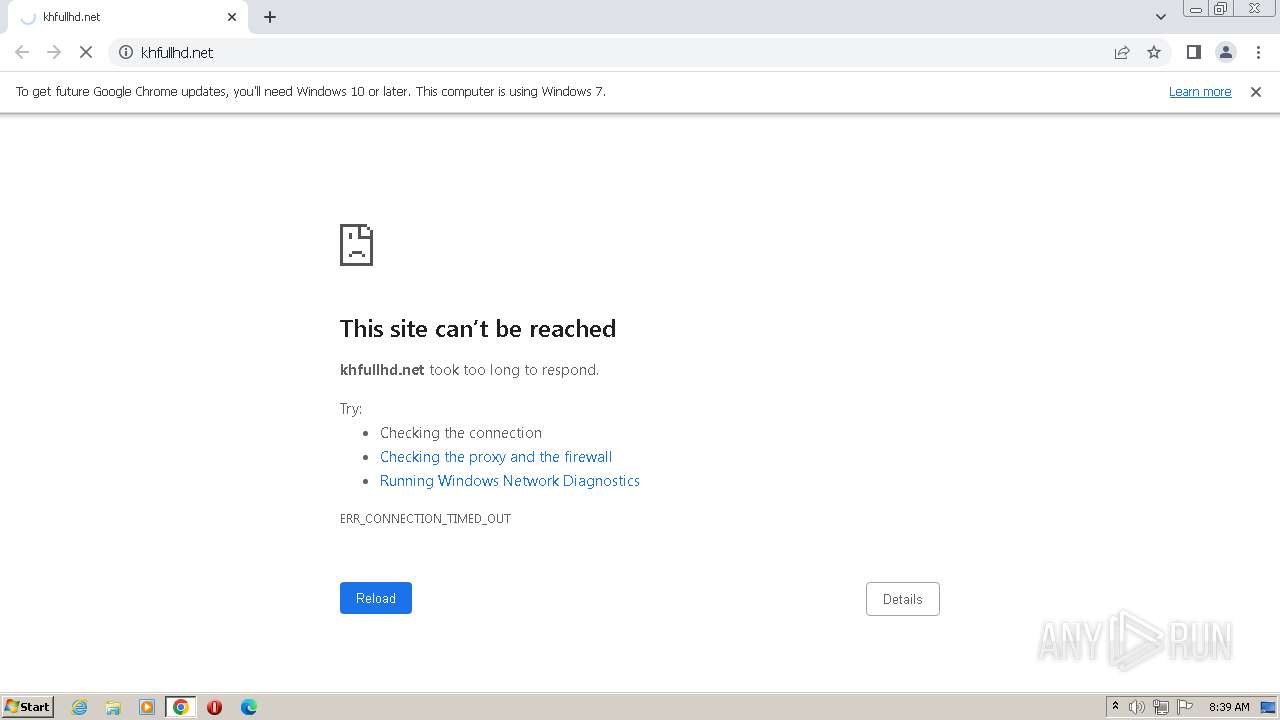Open File Explorer from the taskbar
The height and width of the screenshot is (720, 1280).
point(113,707)
